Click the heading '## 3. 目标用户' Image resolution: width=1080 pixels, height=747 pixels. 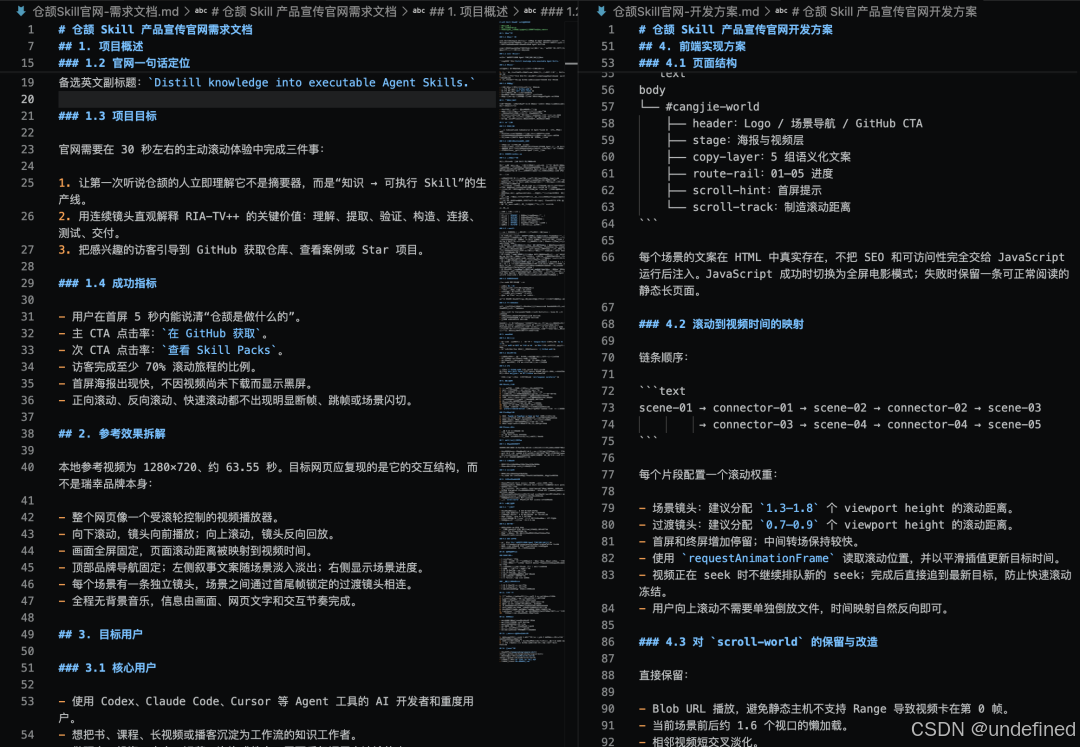[101, 634]
